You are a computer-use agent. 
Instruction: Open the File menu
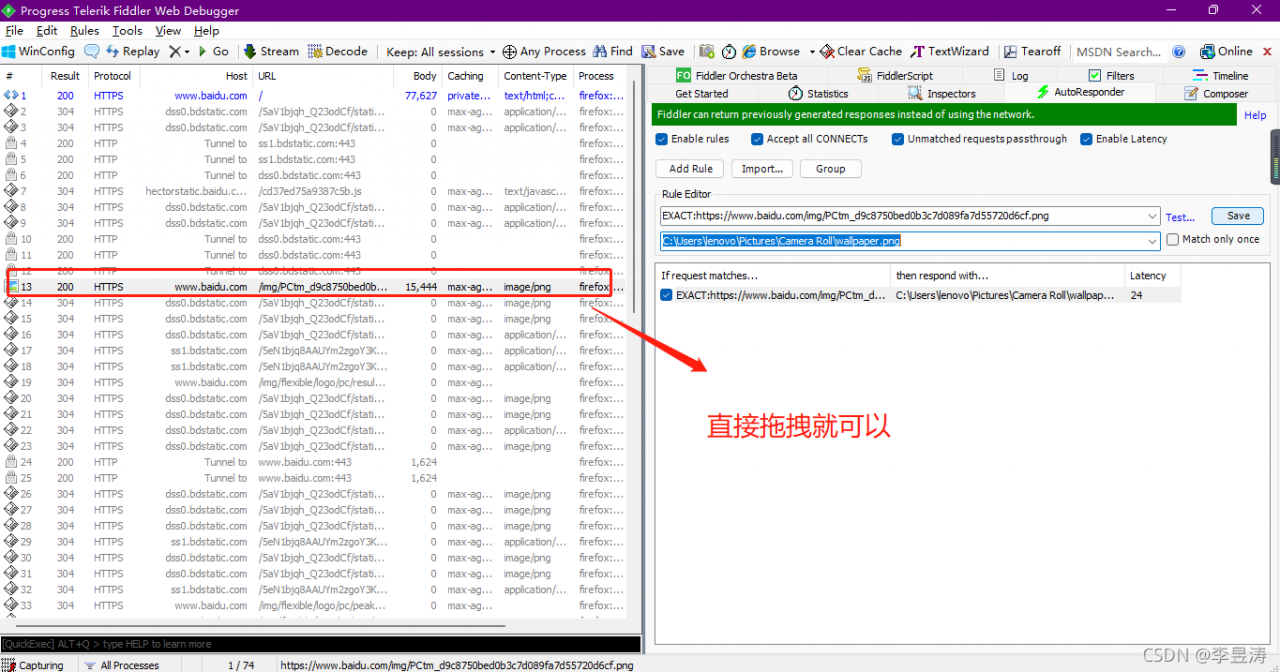(x=14, y=31)
